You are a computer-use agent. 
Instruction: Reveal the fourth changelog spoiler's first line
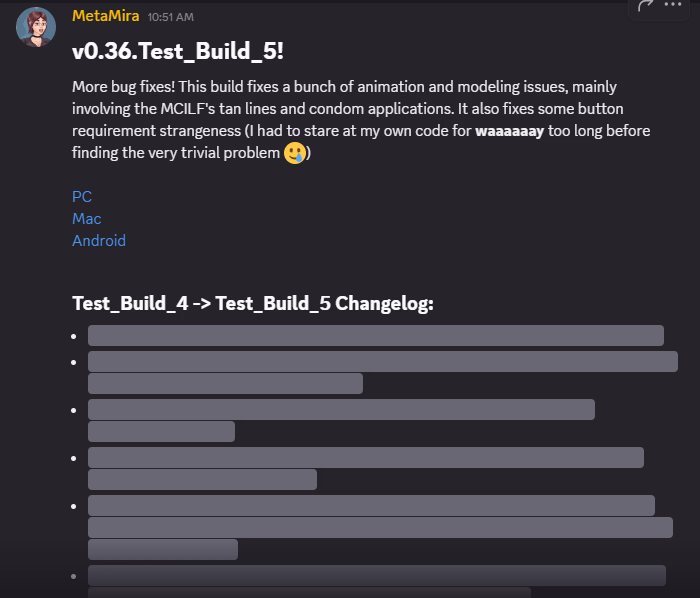(365, 457)
